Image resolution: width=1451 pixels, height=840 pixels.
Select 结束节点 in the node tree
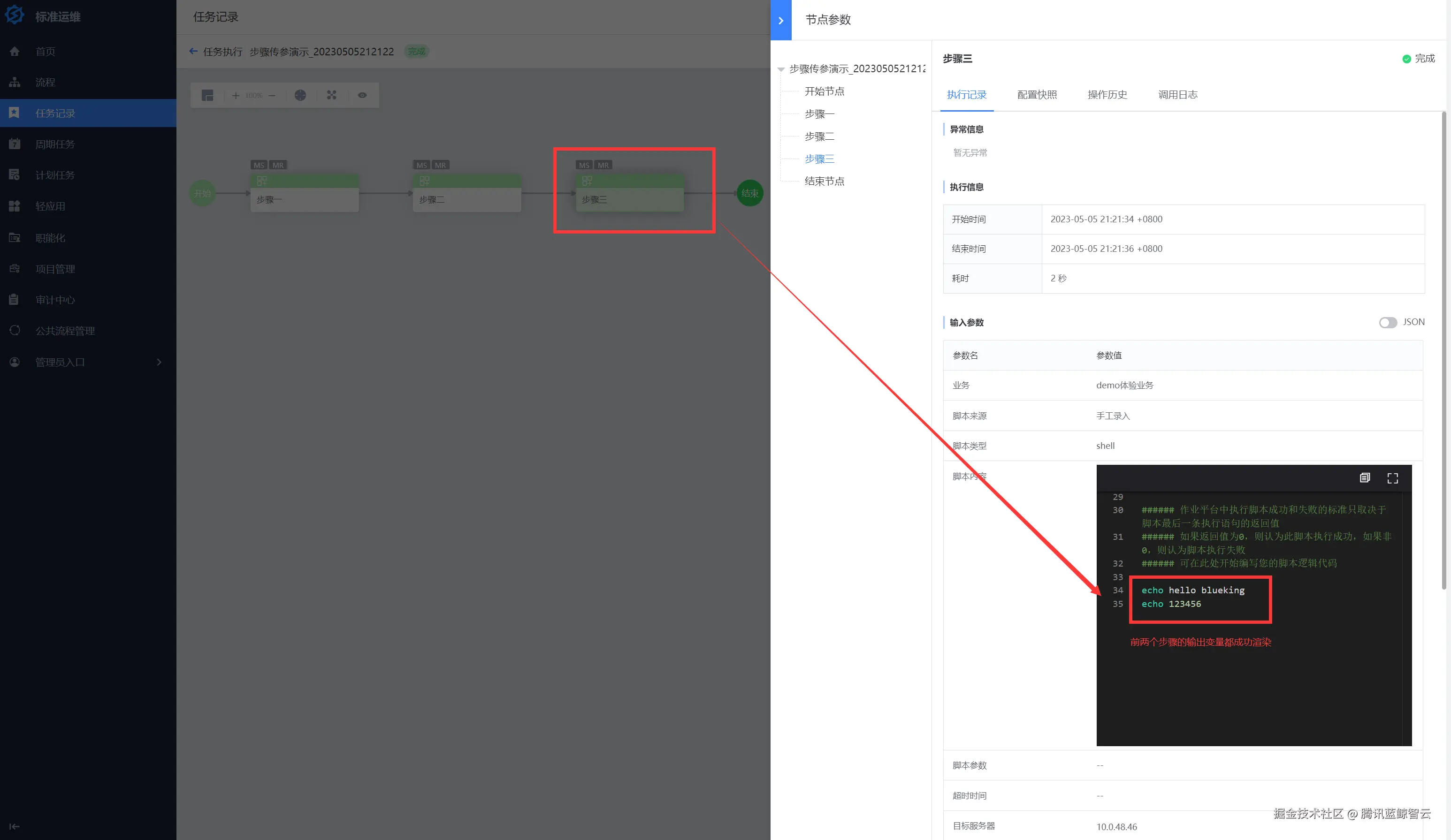pyautogui.click(x=824, y=181)
